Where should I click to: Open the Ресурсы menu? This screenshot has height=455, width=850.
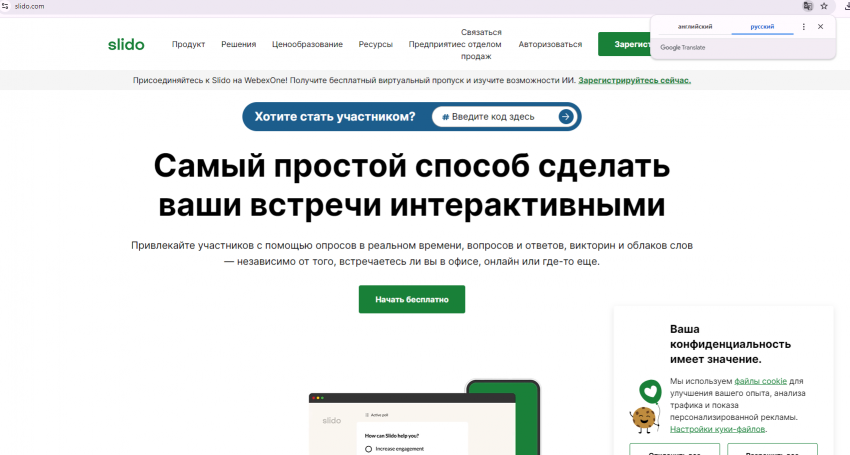pyautogui.click(x=376, y=44)
